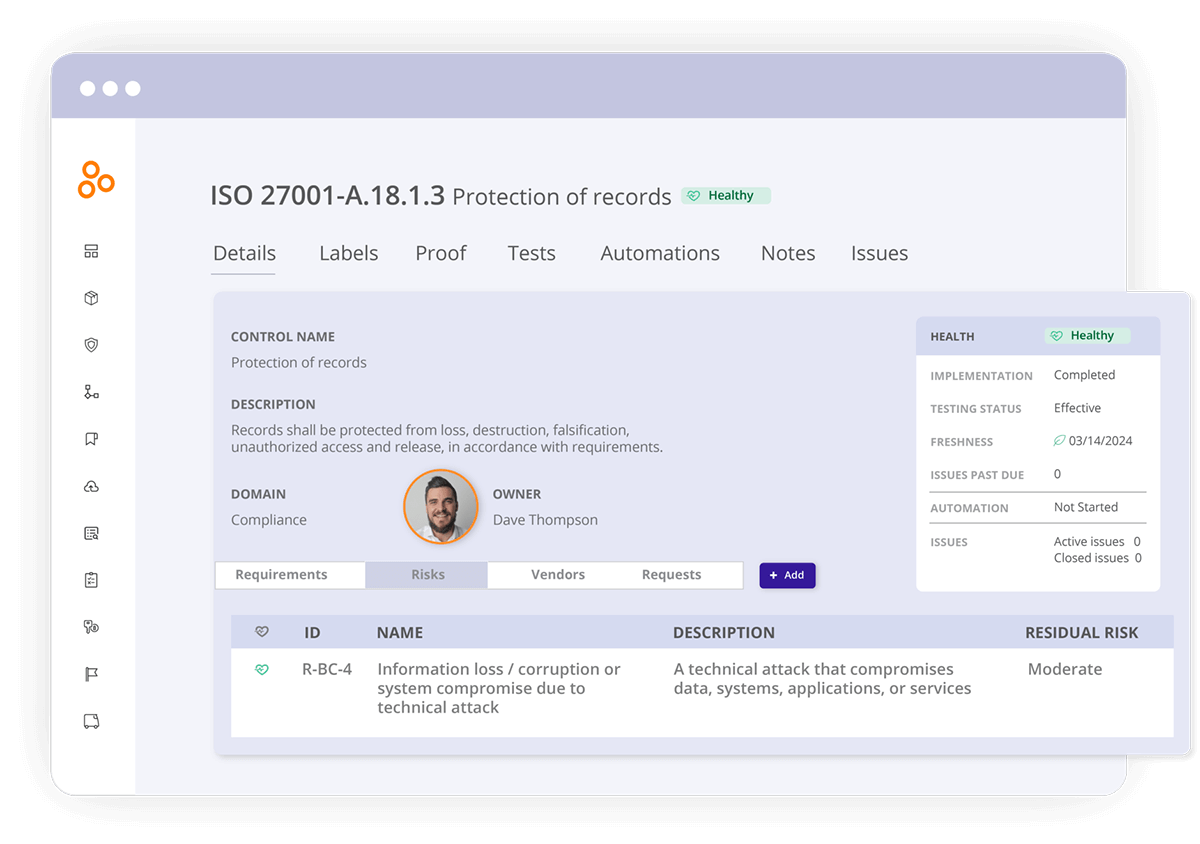Click Dave Thompson's profile avatar

(x=441, y=507)
